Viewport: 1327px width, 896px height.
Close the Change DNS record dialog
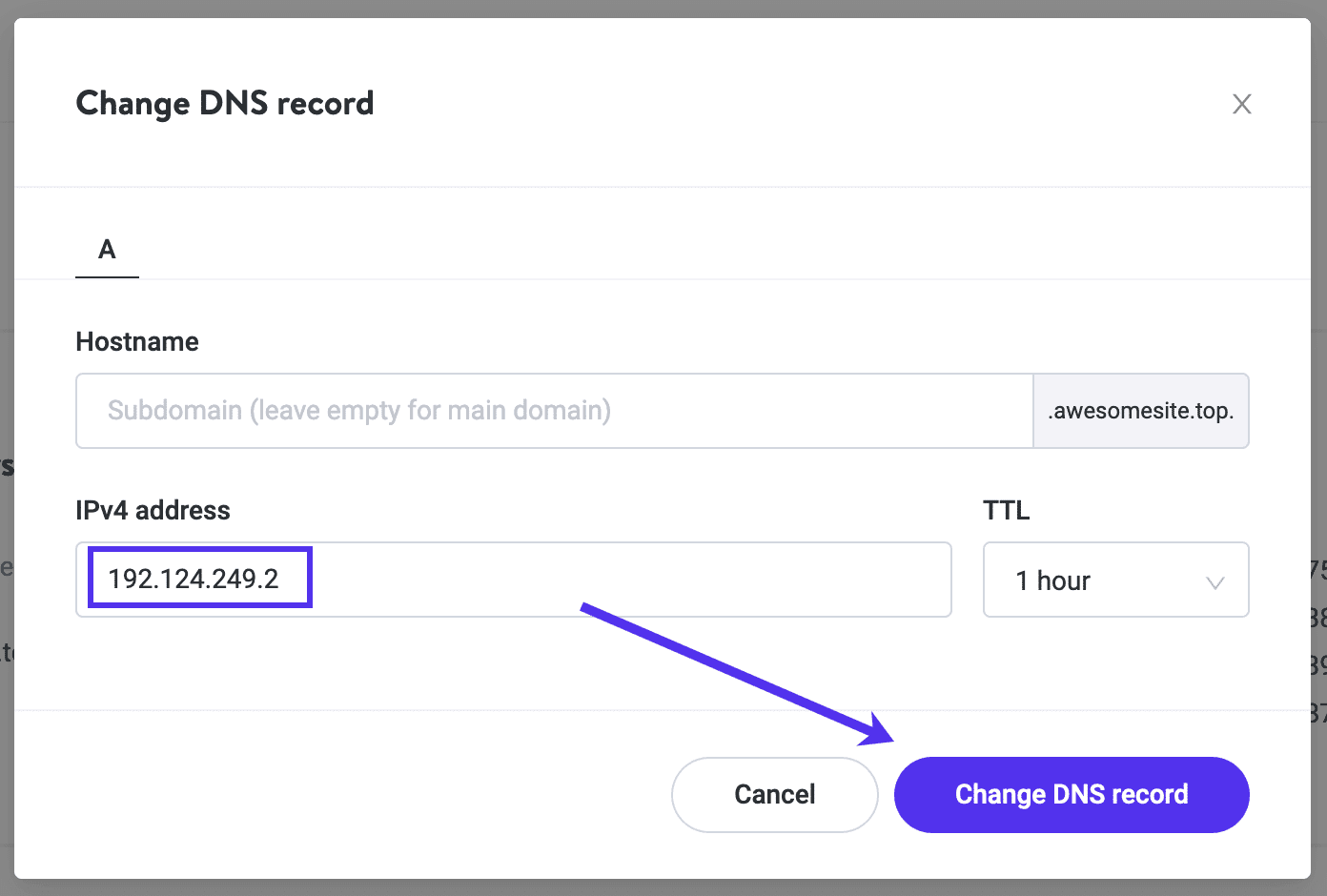pyautogui.click(x=1241, y=104)
